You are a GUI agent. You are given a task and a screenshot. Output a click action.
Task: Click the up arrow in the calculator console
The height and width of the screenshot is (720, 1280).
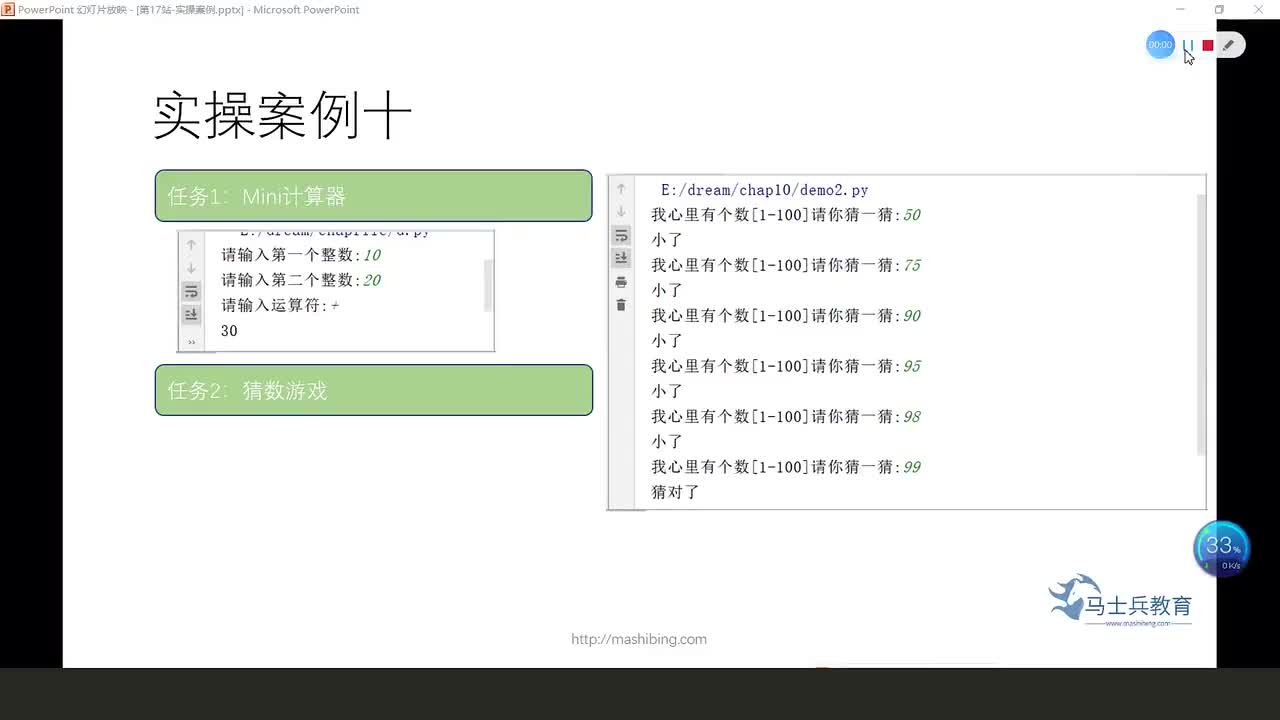(191, 245)
